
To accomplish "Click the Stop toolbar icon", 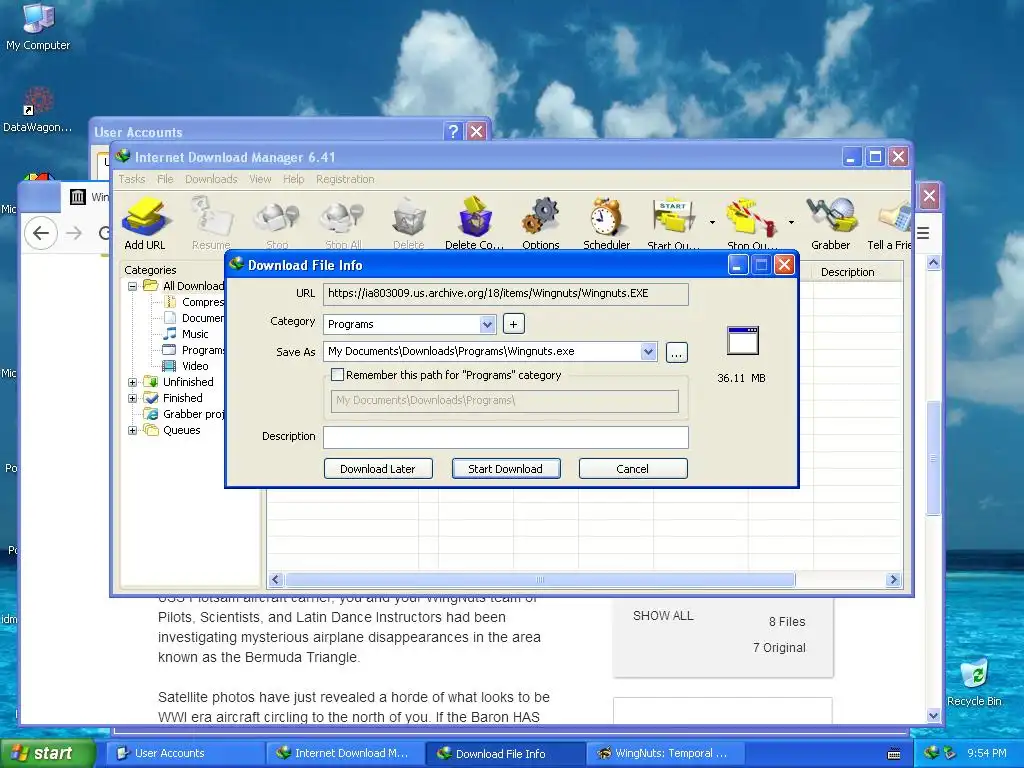I will coord(277,223).
